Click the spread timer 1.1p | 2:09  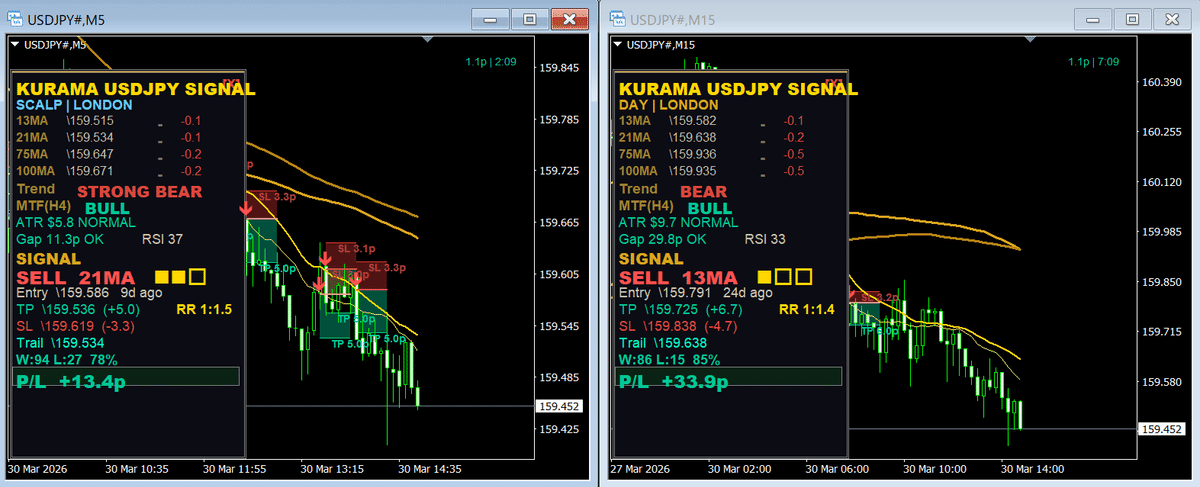point(490,62)
